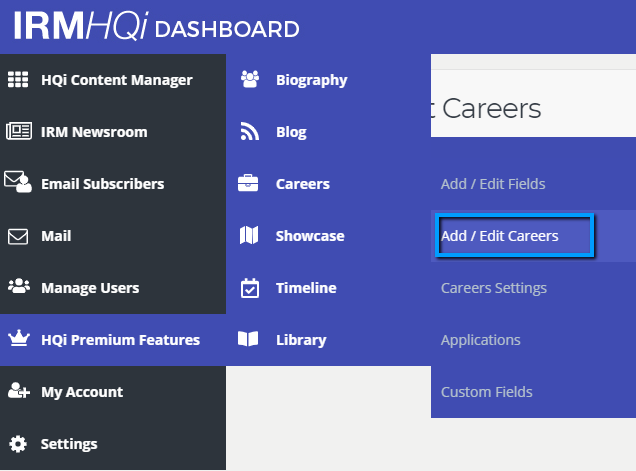Open Settings label in sidebar
The width and height of the screenshot is (636, 471).
click(x=69, y=444)
